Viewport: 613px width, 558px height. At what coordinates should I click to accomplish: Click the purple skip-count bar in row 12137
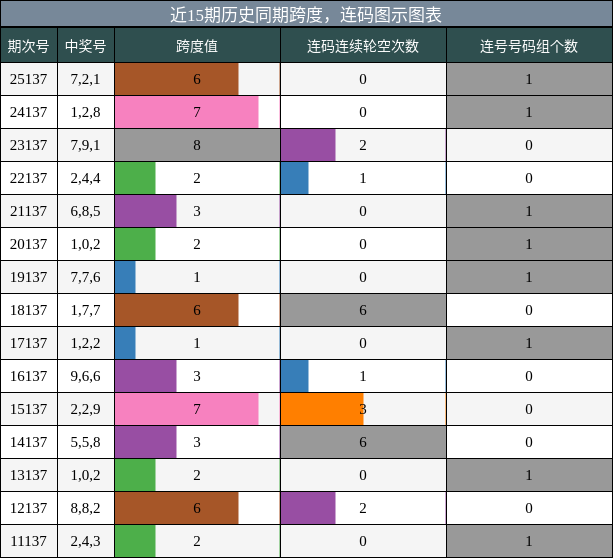tap(308, 508)
